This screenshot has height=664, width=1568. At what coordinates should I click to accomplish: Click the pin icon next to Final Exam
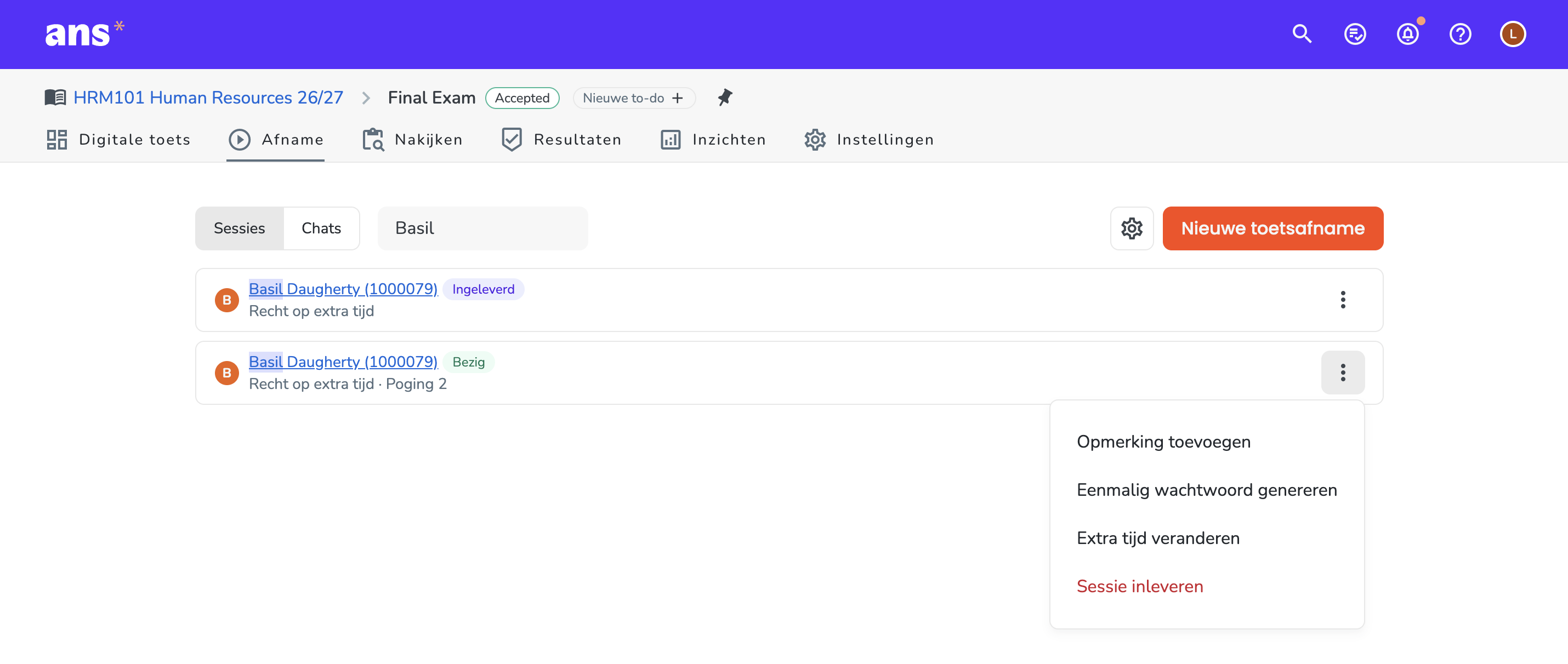coord(724,98)
